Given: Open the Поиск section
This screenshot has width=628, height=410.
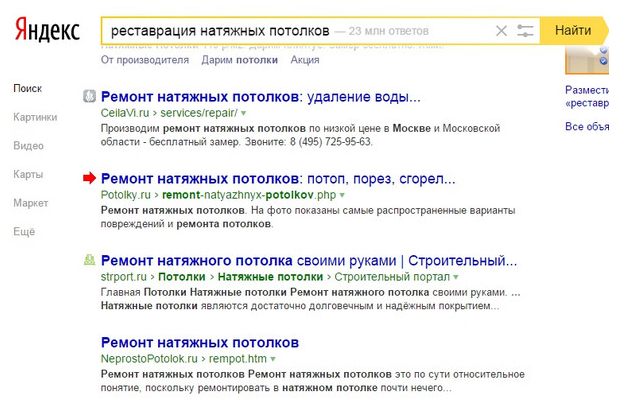Looking at the screenshot, I should 28,88.
